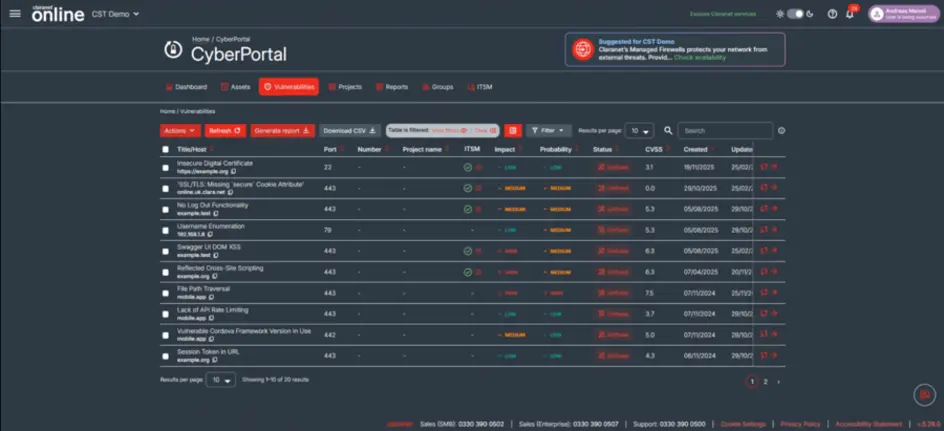944x431 pixels.
Task: Switch to the Assets tab
Action: pyautogui.click(x=235, y=87)
